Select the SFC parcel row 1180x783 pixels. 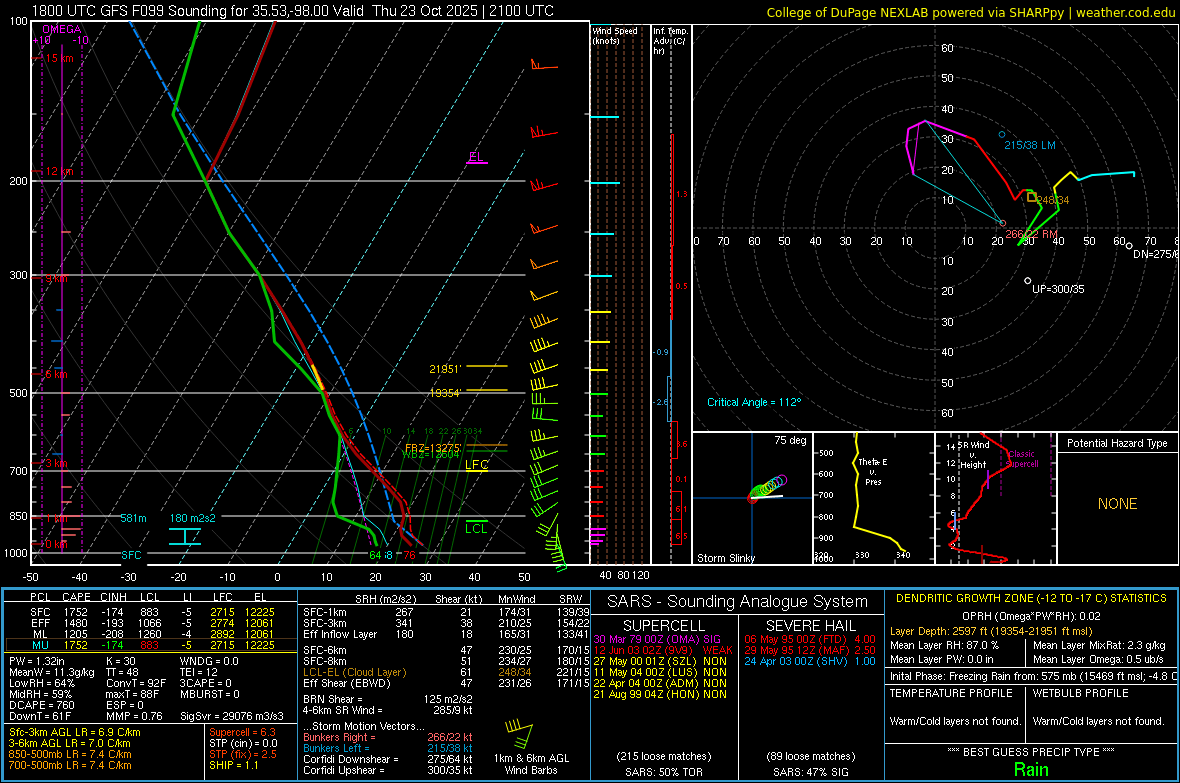tap(151, 612)
